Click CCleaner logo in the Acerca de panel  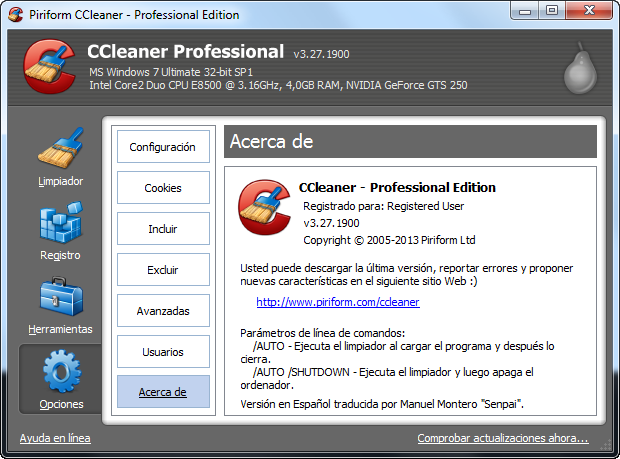tap(264, 207)
